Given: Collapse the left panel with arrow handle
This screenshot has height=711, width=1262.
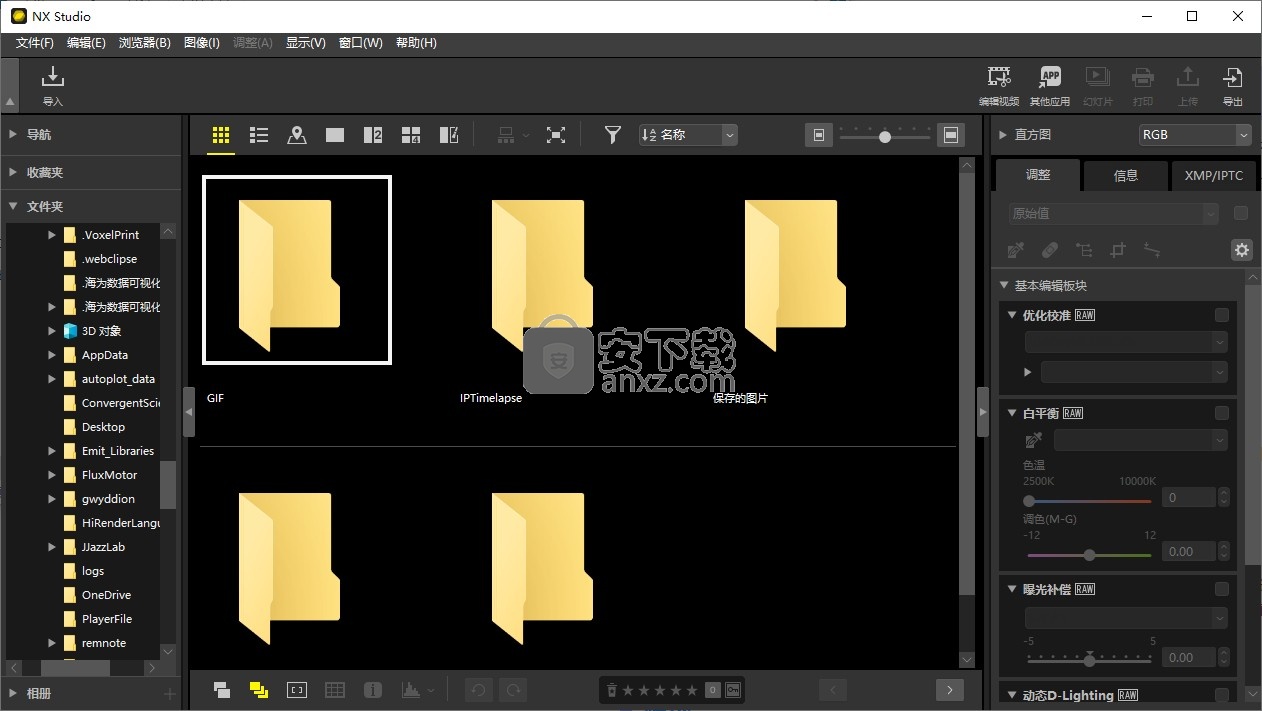Looking at the screenshot, I should (189, 412).
